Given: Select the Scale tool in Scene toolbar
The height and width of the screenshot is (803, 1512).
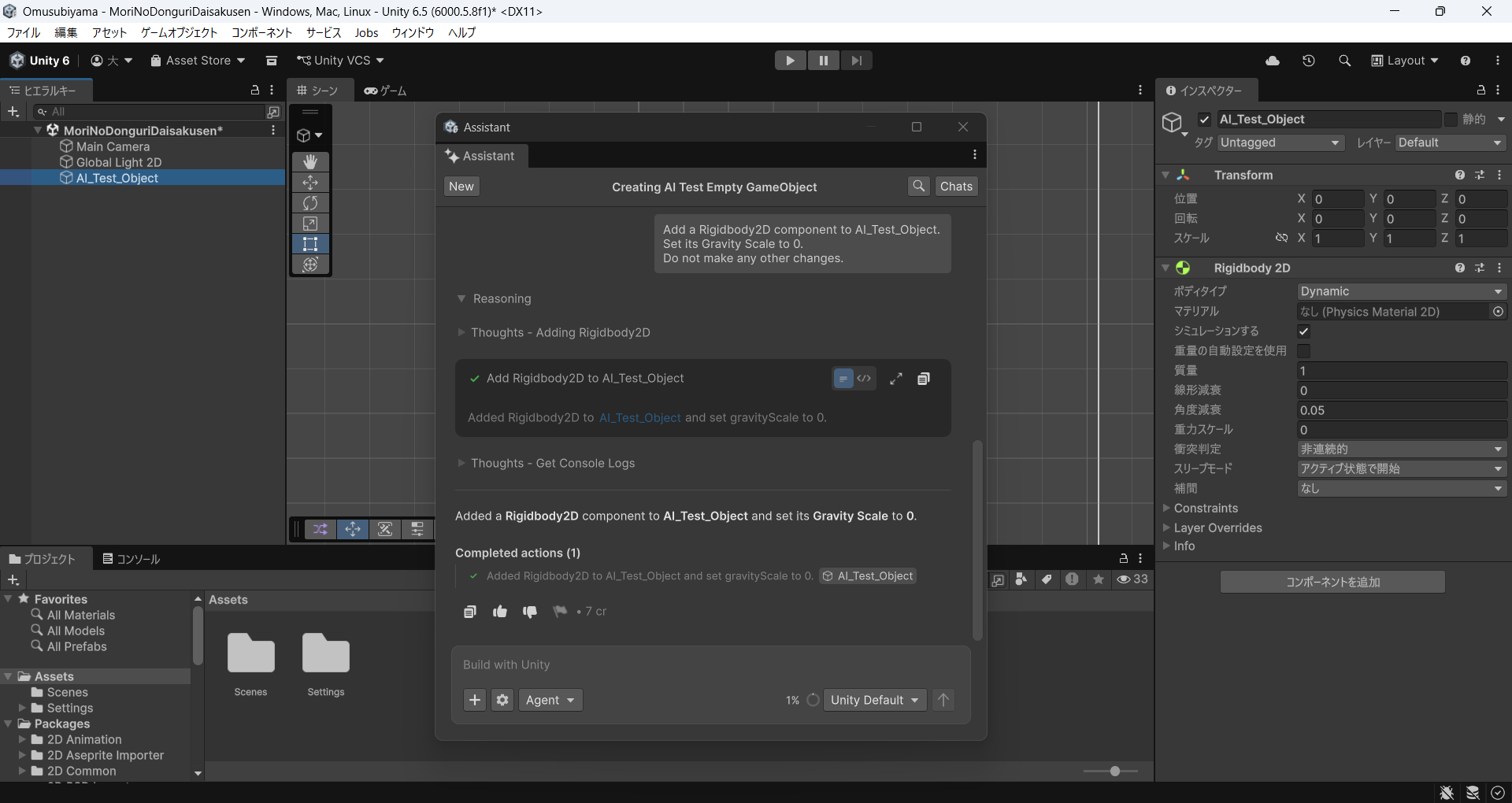Looking at the screenshot, I should (310, 224).
